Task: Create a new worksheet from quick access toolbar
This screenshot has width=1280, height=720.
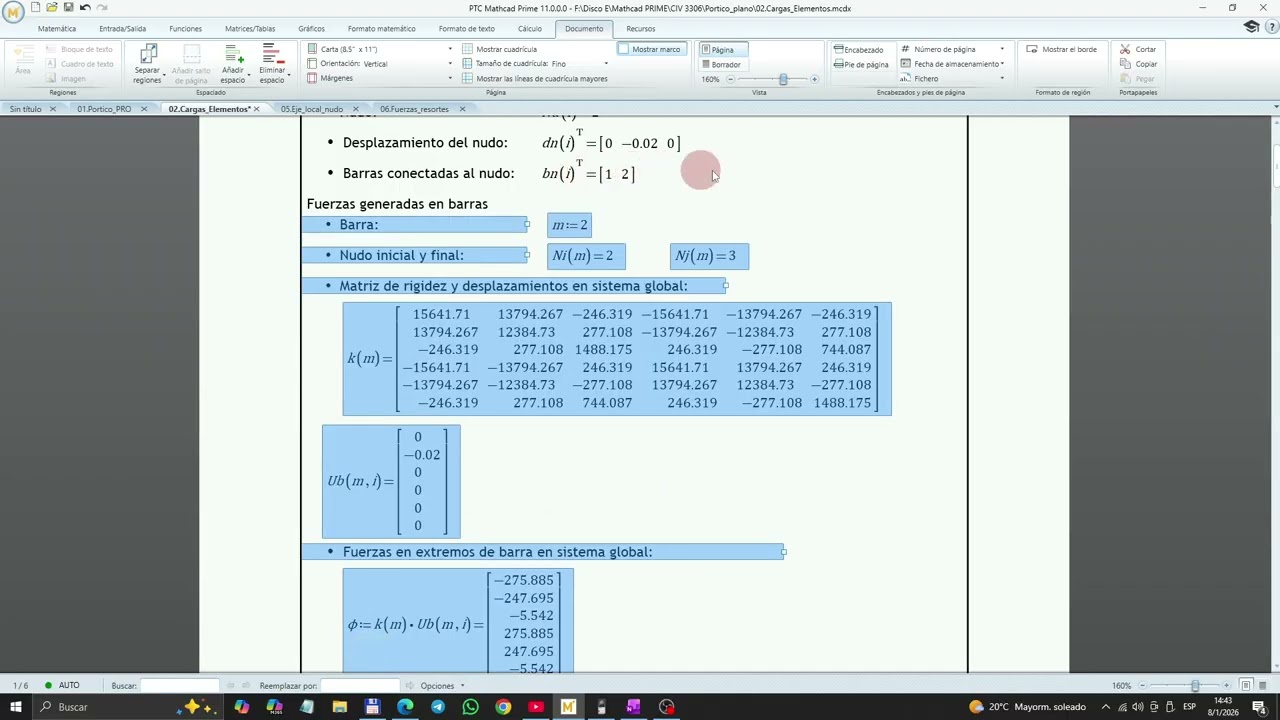Action: [35, 8]
